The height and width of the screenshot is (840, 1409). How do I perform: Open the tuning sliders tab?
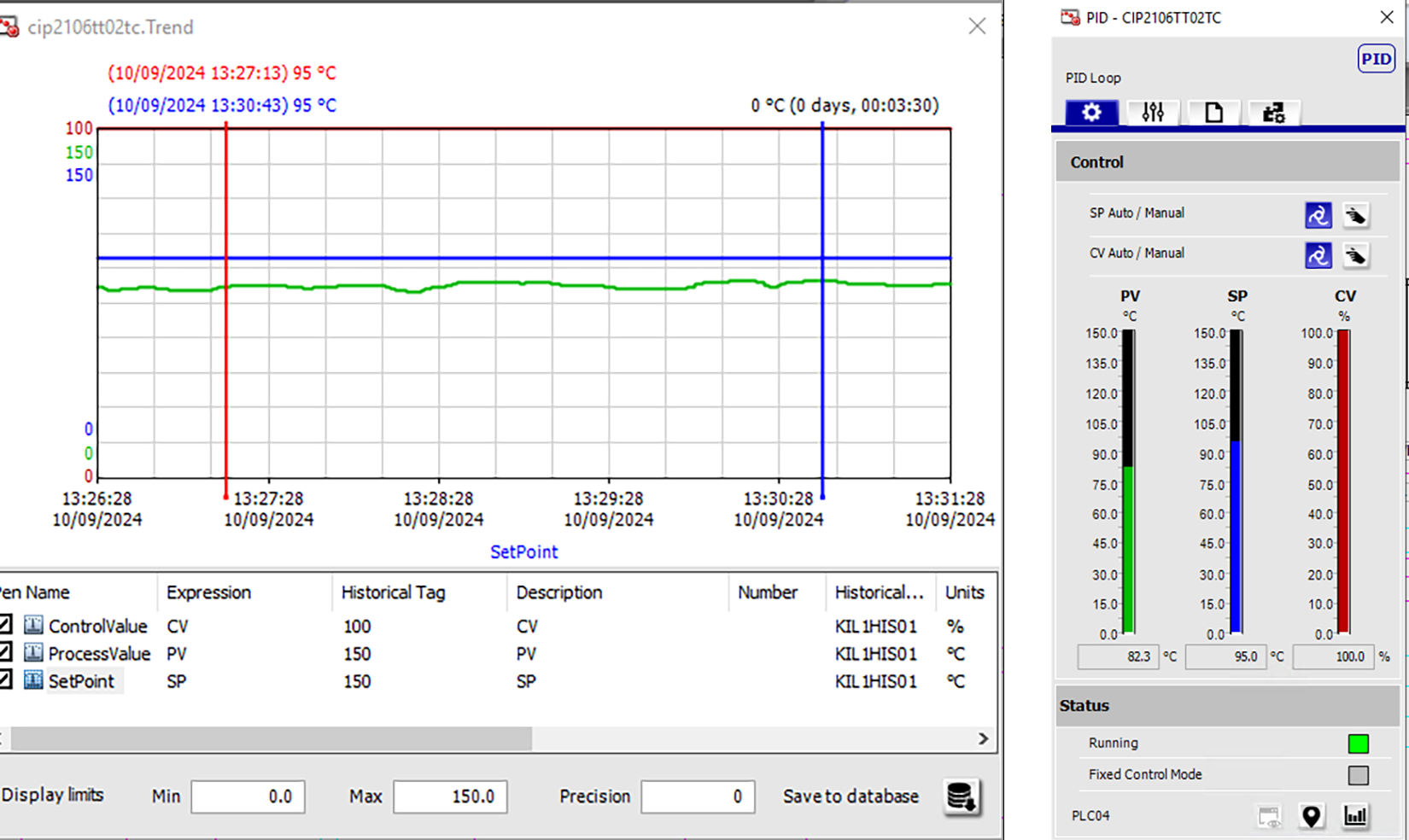[x=1153, y=113]
